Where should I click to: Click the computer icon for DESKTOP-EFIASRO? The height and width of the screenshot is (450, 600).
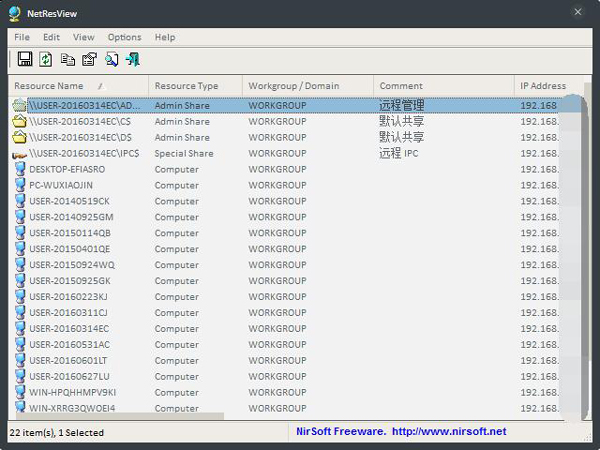click(x=20, y=169)
